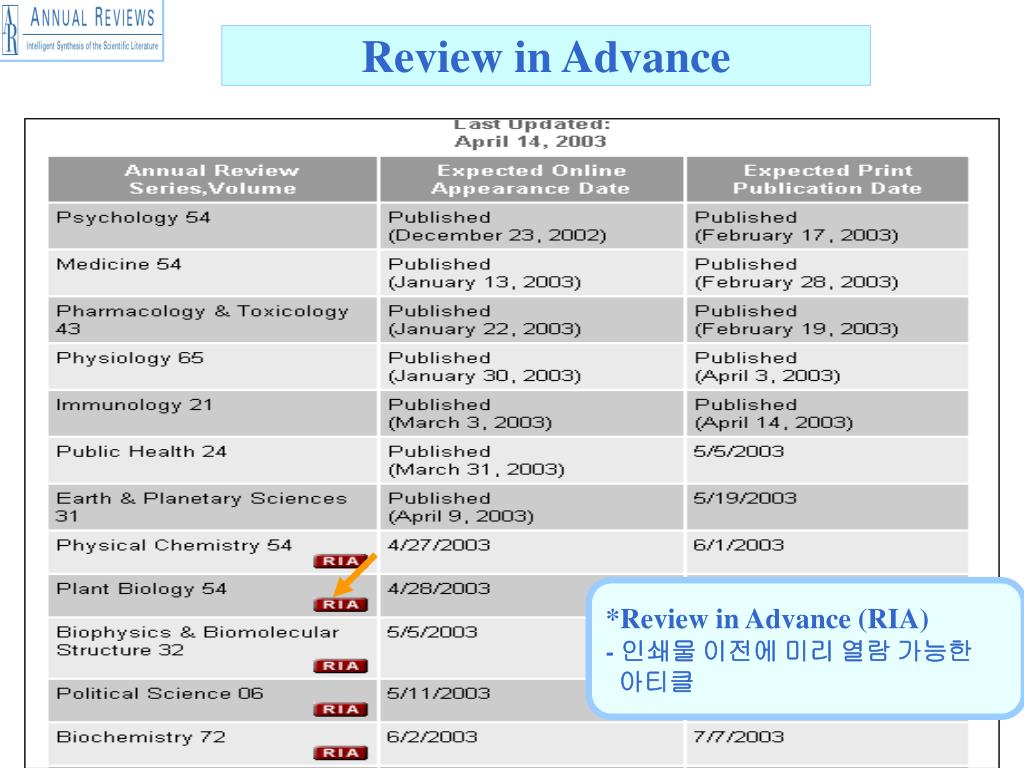Click online date April 9, 2003
The image size is (1024, 768).
pos(460,517)
